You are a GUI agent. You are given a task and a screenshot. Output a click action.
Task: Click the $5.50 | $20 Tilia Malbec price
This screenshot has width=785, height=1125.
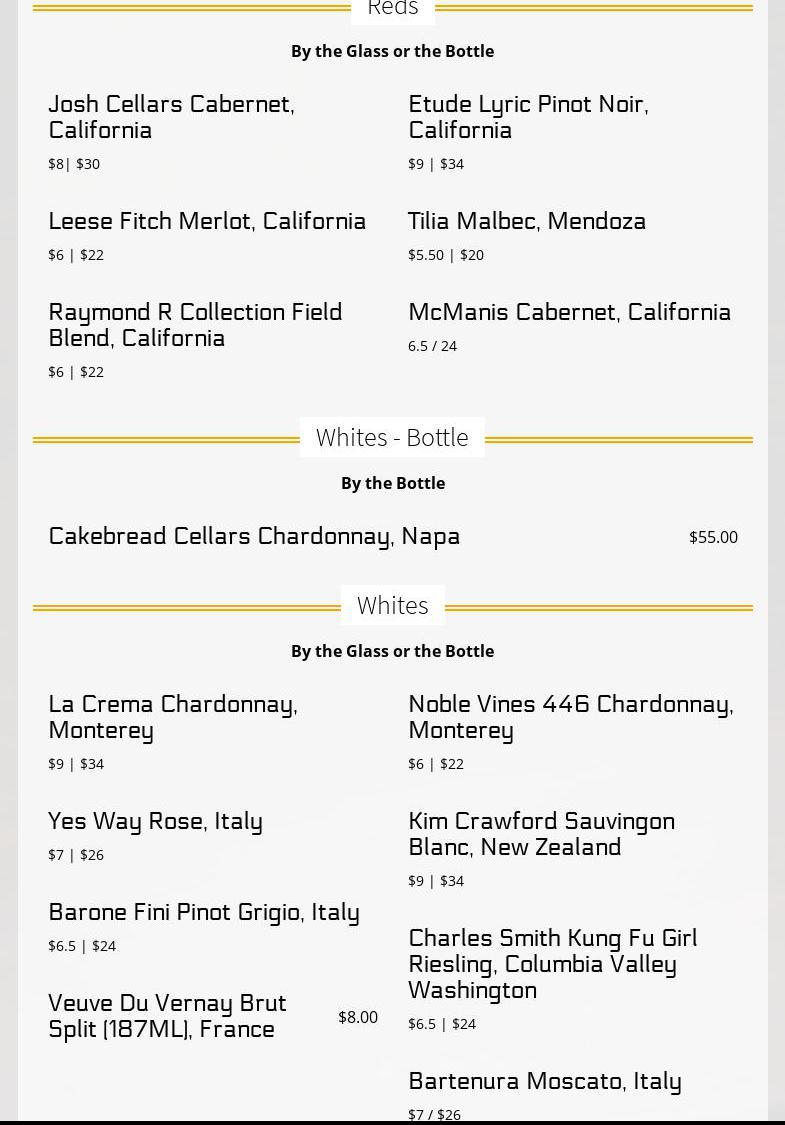pyautogui.click(x=446, y=255)
